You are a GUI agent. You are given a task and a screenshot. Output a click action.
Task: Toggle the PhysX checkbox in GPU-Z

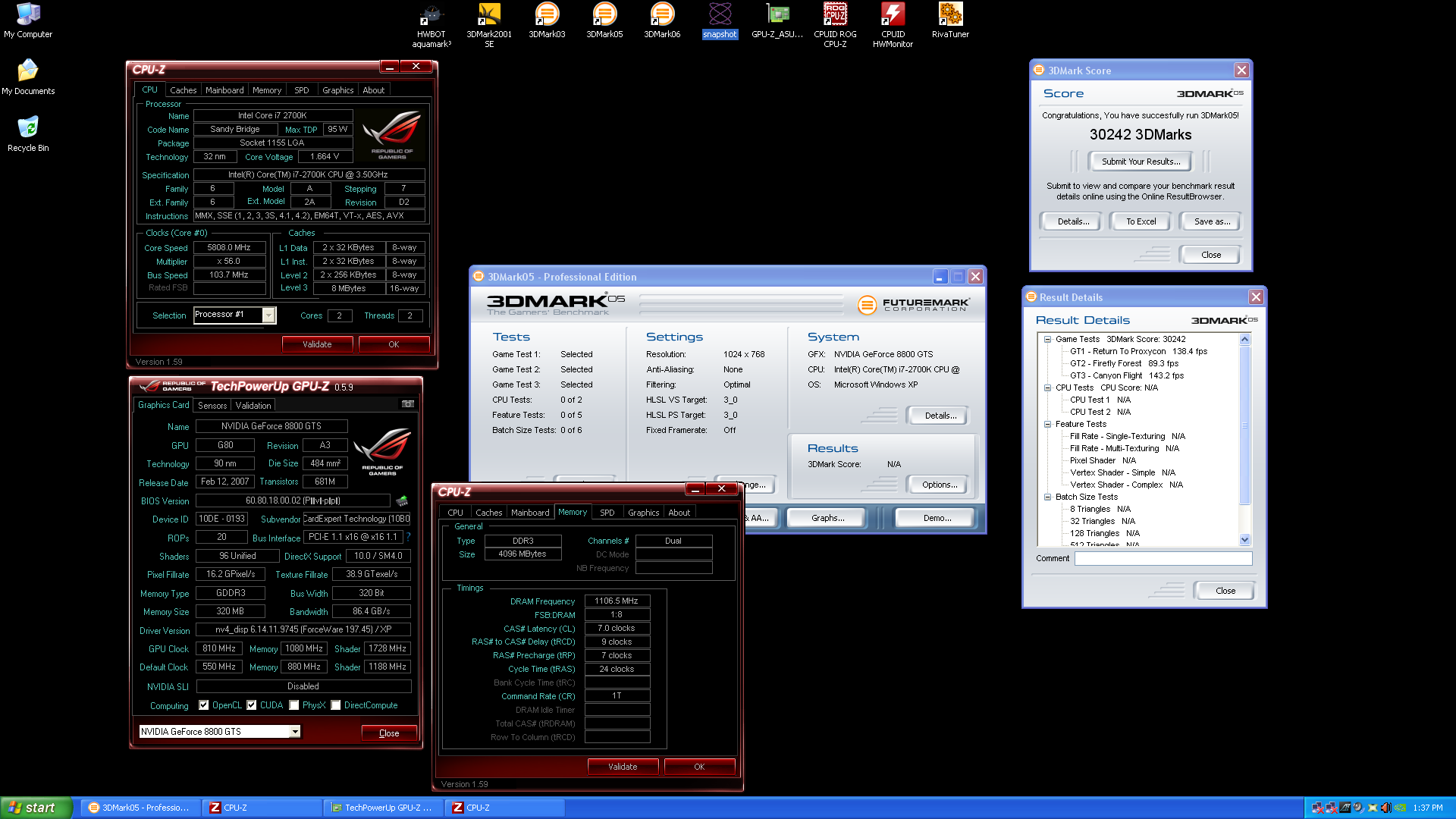[293, 705]
